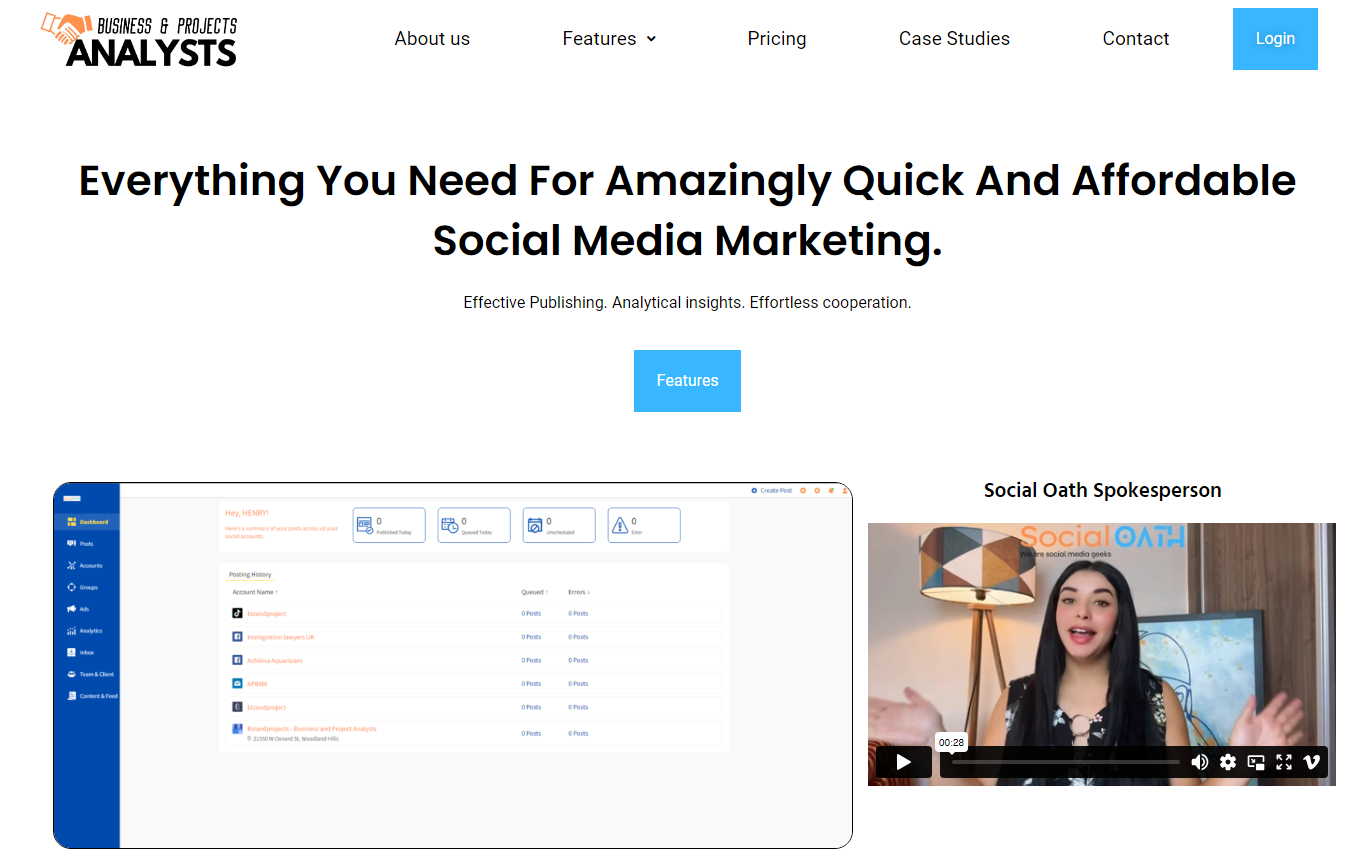Switch to Case Studies in the navigation
The height and width of the screenshot is (850, 1368).
954,38
